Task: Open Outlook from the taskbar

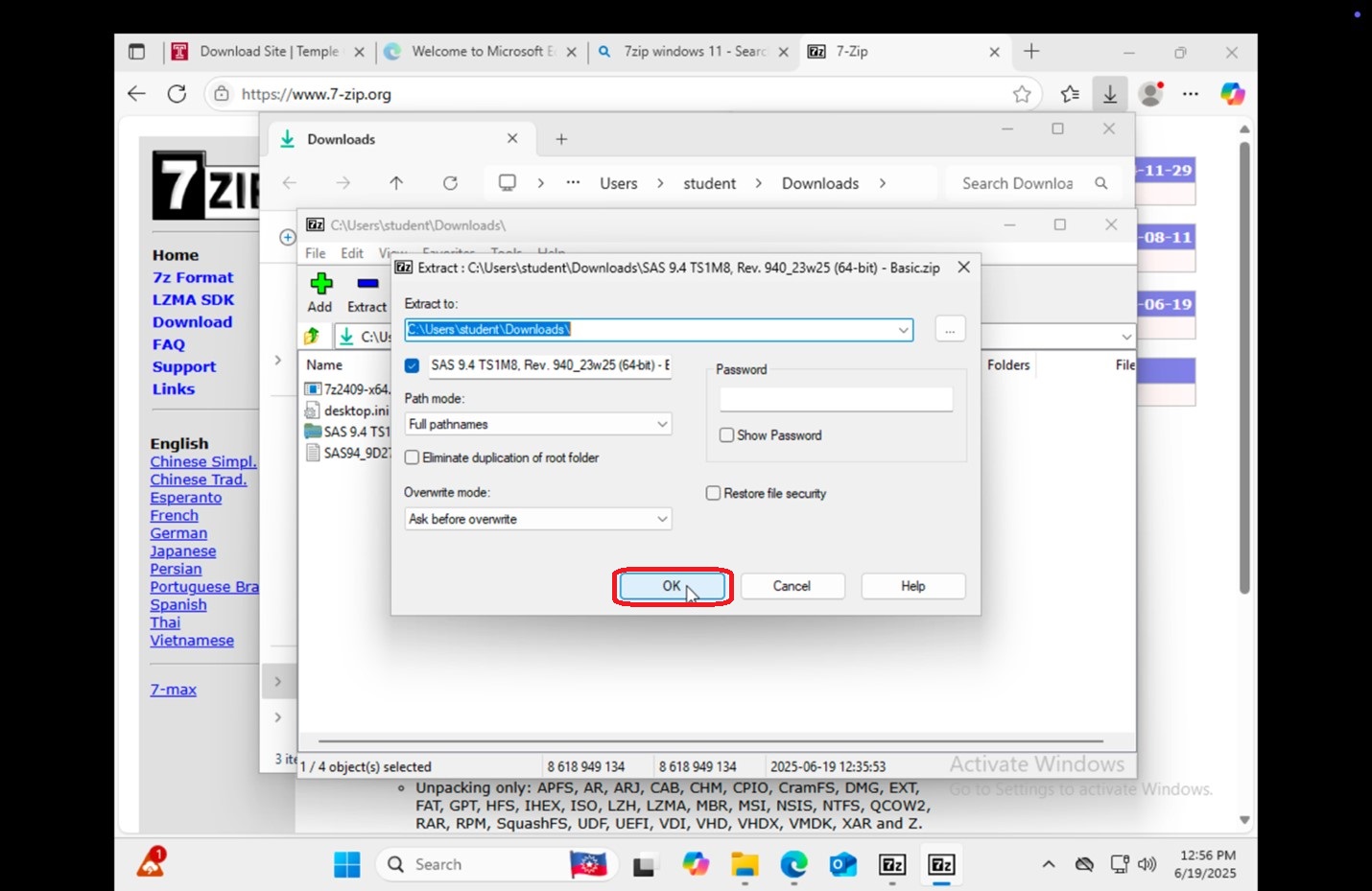Action: click(842, 864)
